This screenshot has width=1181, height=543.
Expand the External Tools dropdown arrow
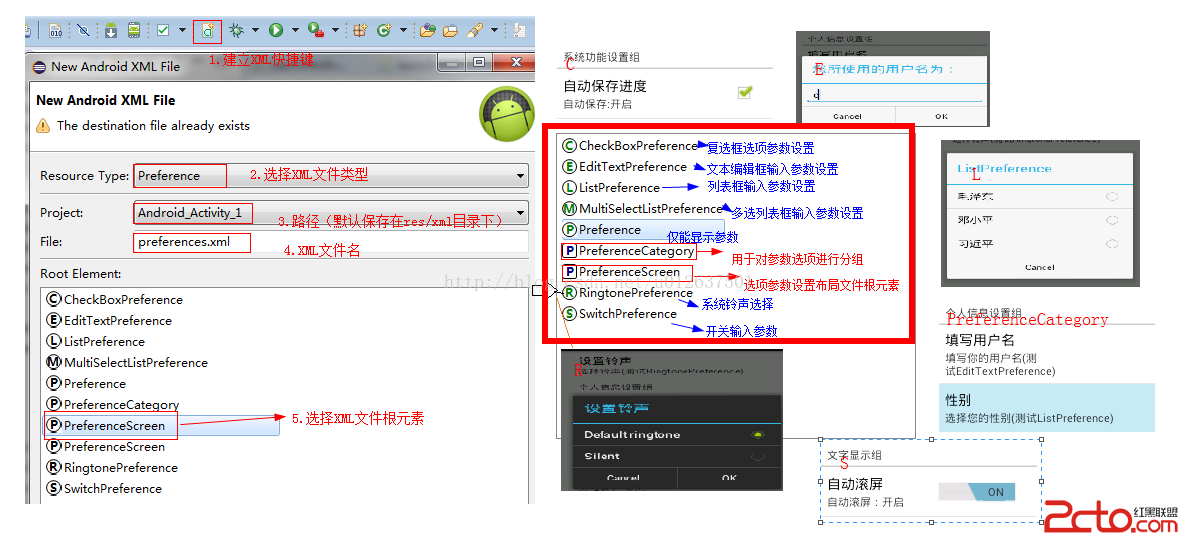(x=335, y=31)
